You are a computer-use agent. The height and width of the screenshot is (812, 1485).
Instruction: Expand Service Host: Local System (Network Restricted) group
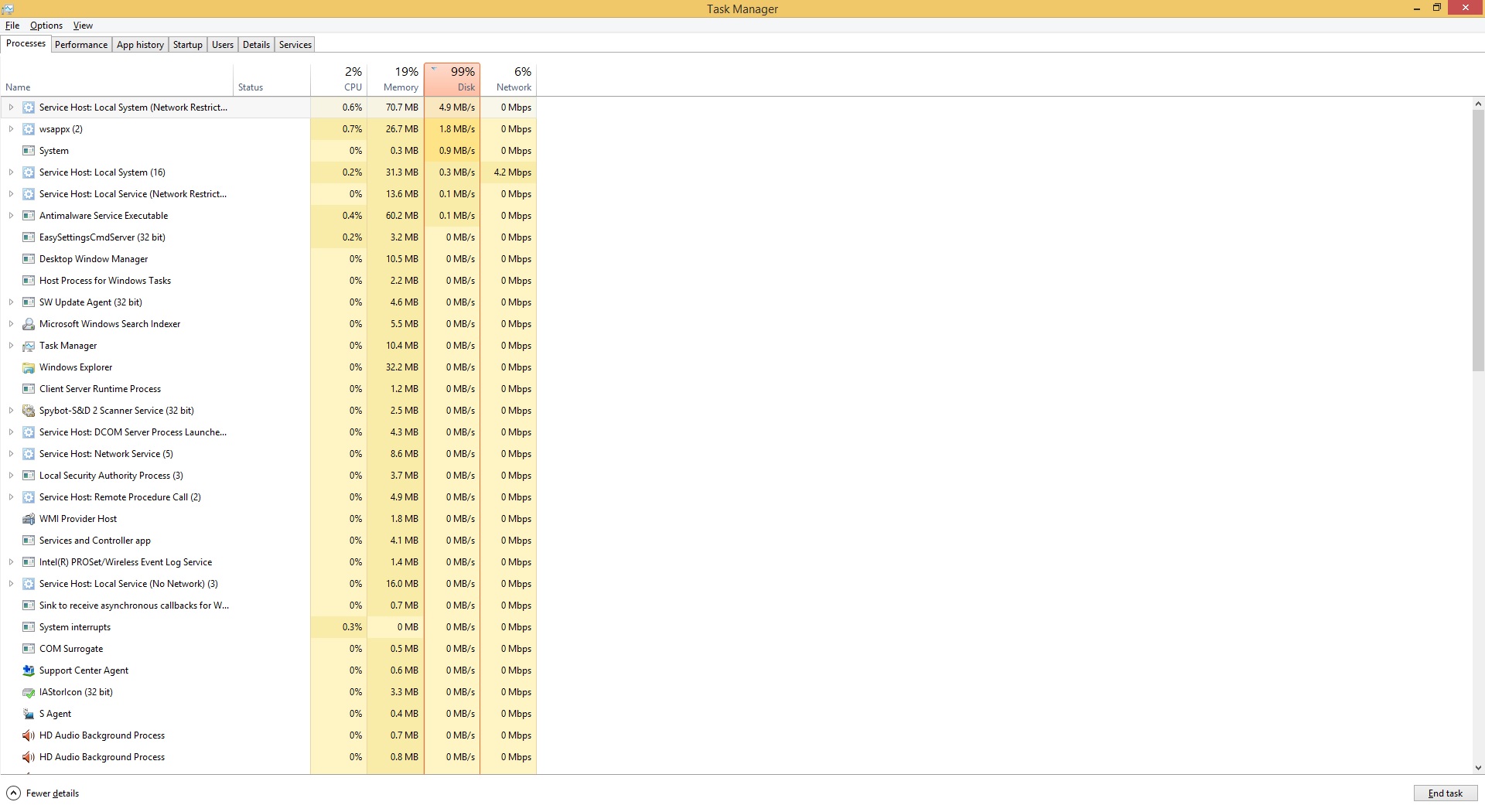[x=11, y=107]
